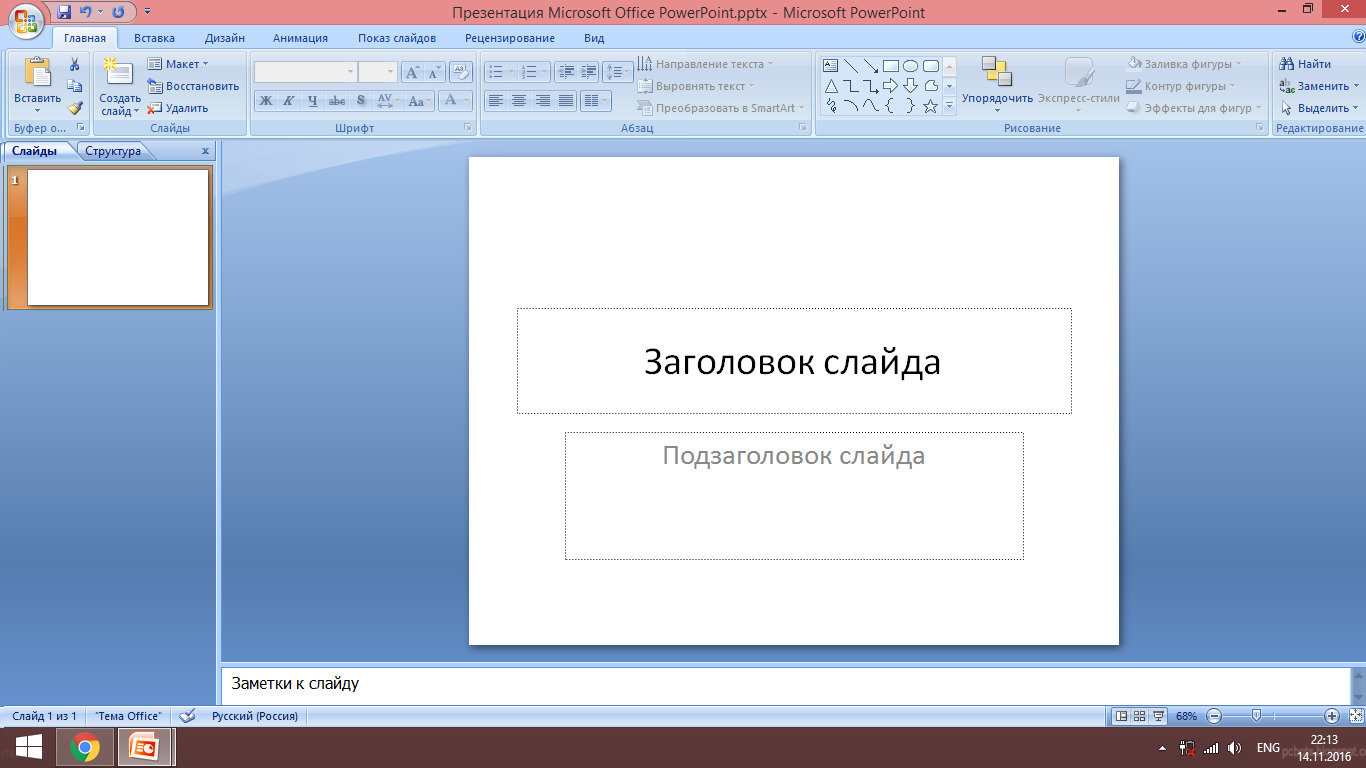
Task: Switch to the Рецензирование ribbon tab
Action: tap(510, 38)
